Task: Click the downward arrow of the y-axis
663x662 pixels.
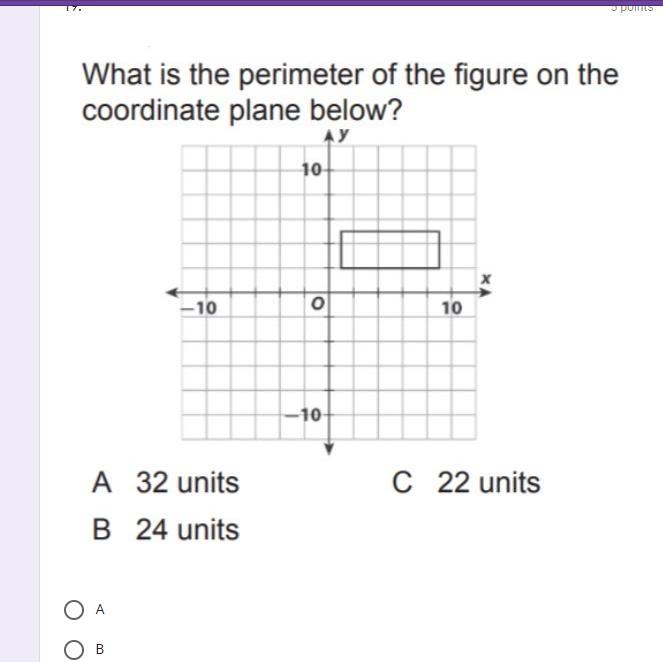Action: [329, 448]
